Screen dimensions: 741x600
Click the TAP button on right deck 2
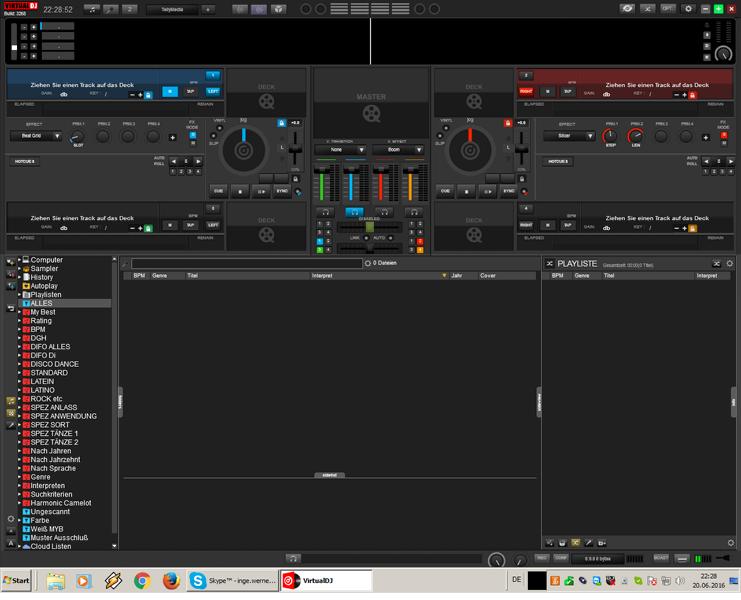[x=567, y=91]
